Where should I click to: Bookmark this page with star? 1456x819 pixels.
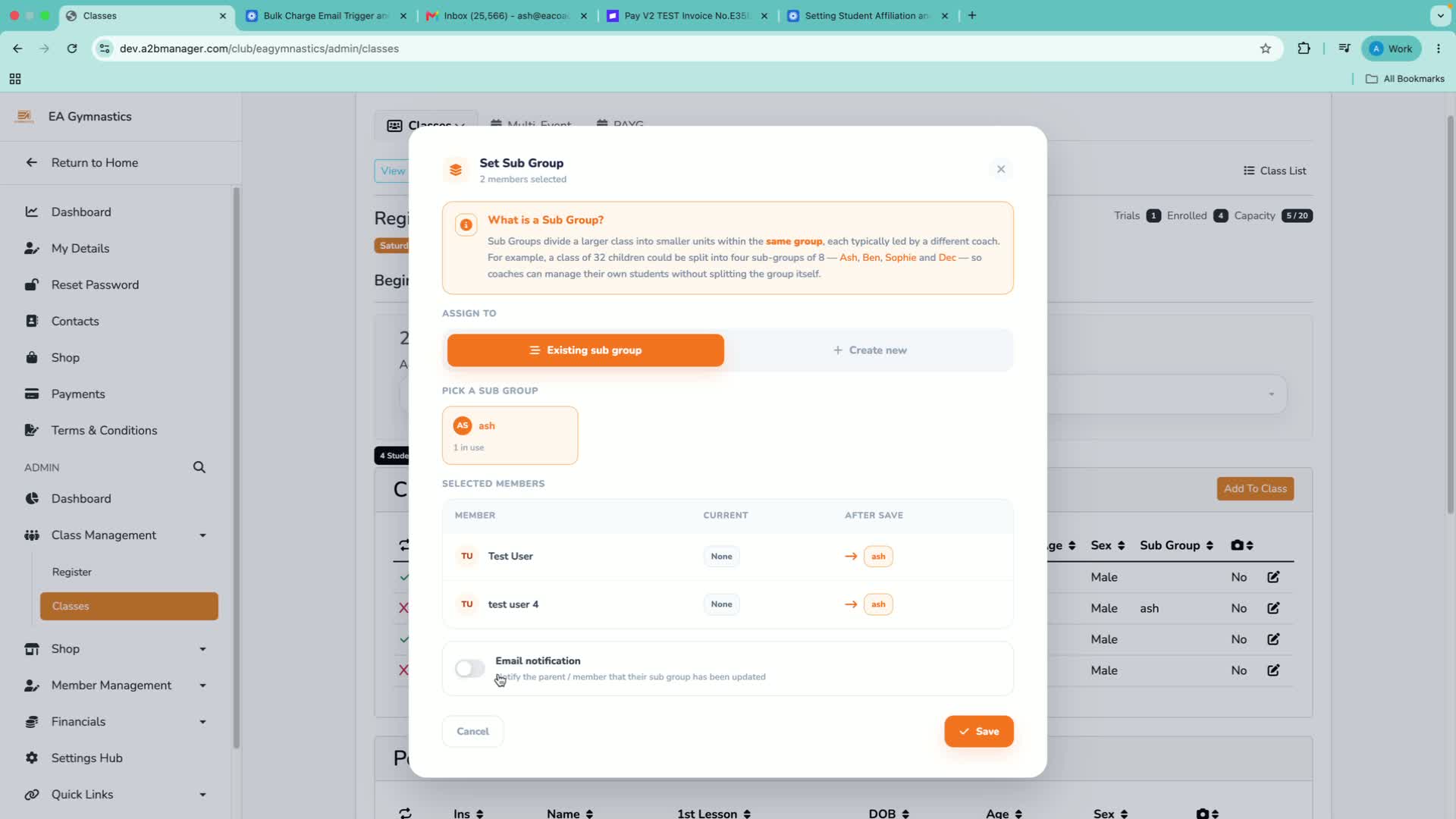(x=1266, y=49)
